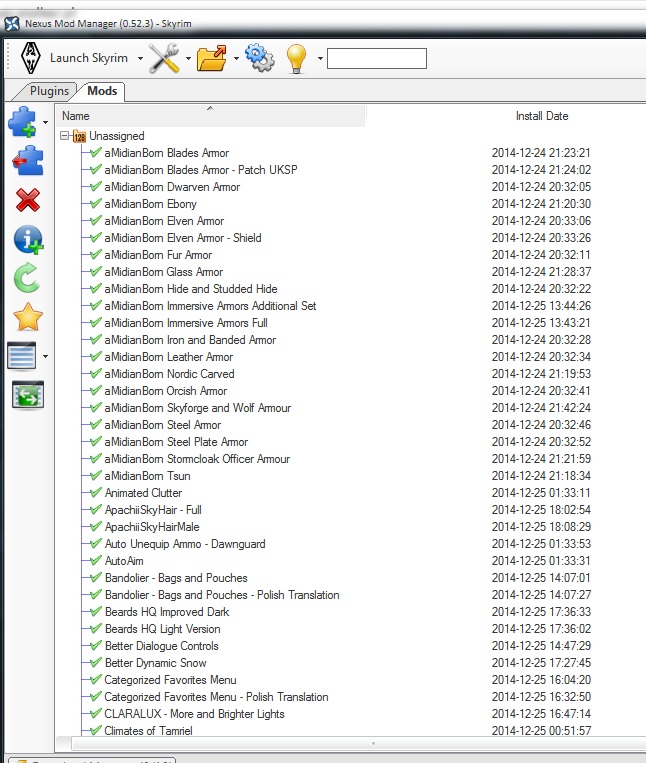646x763 pixels.
Task: Expand the folders icon dropdown arrow
Action: pyautogui.click(x=236, y=58)
